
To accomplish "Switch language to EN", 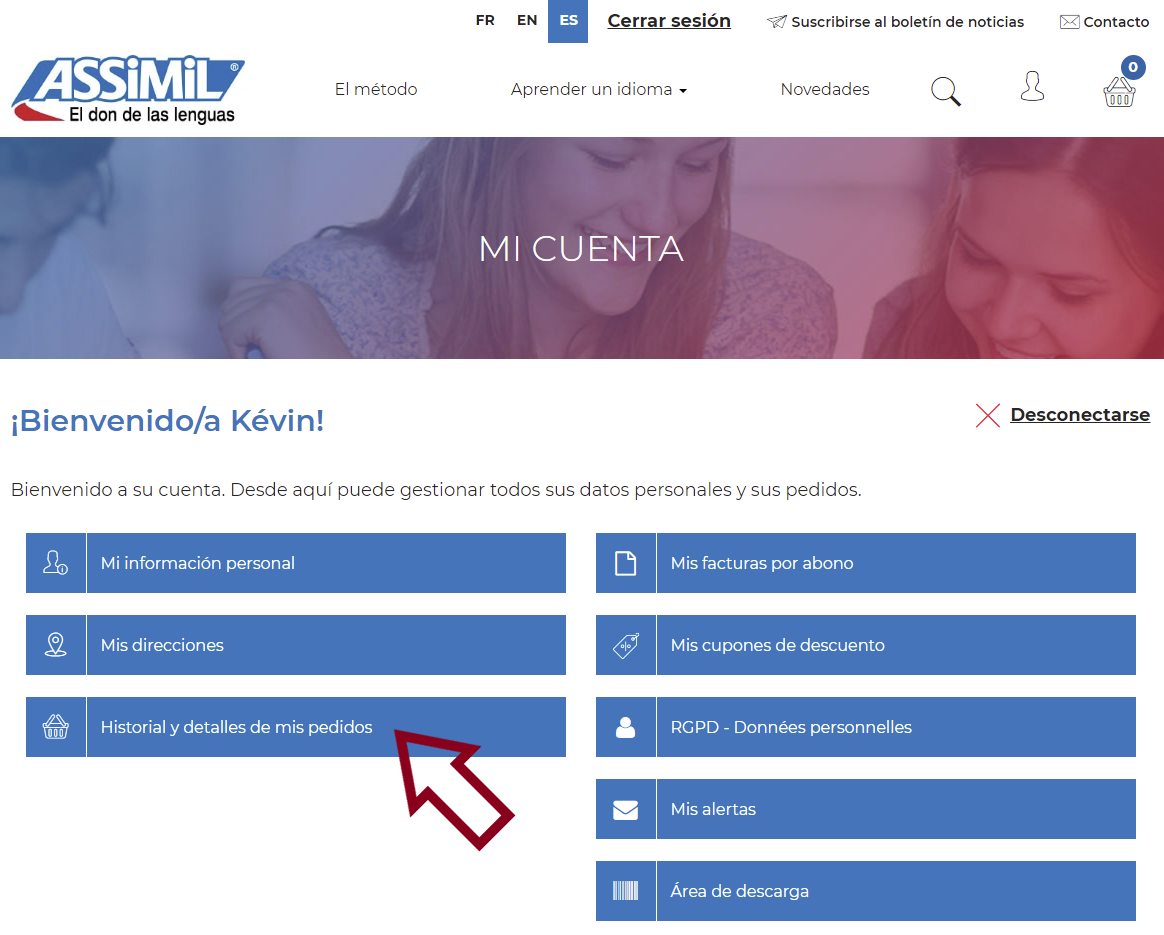I will pos(527,21).
